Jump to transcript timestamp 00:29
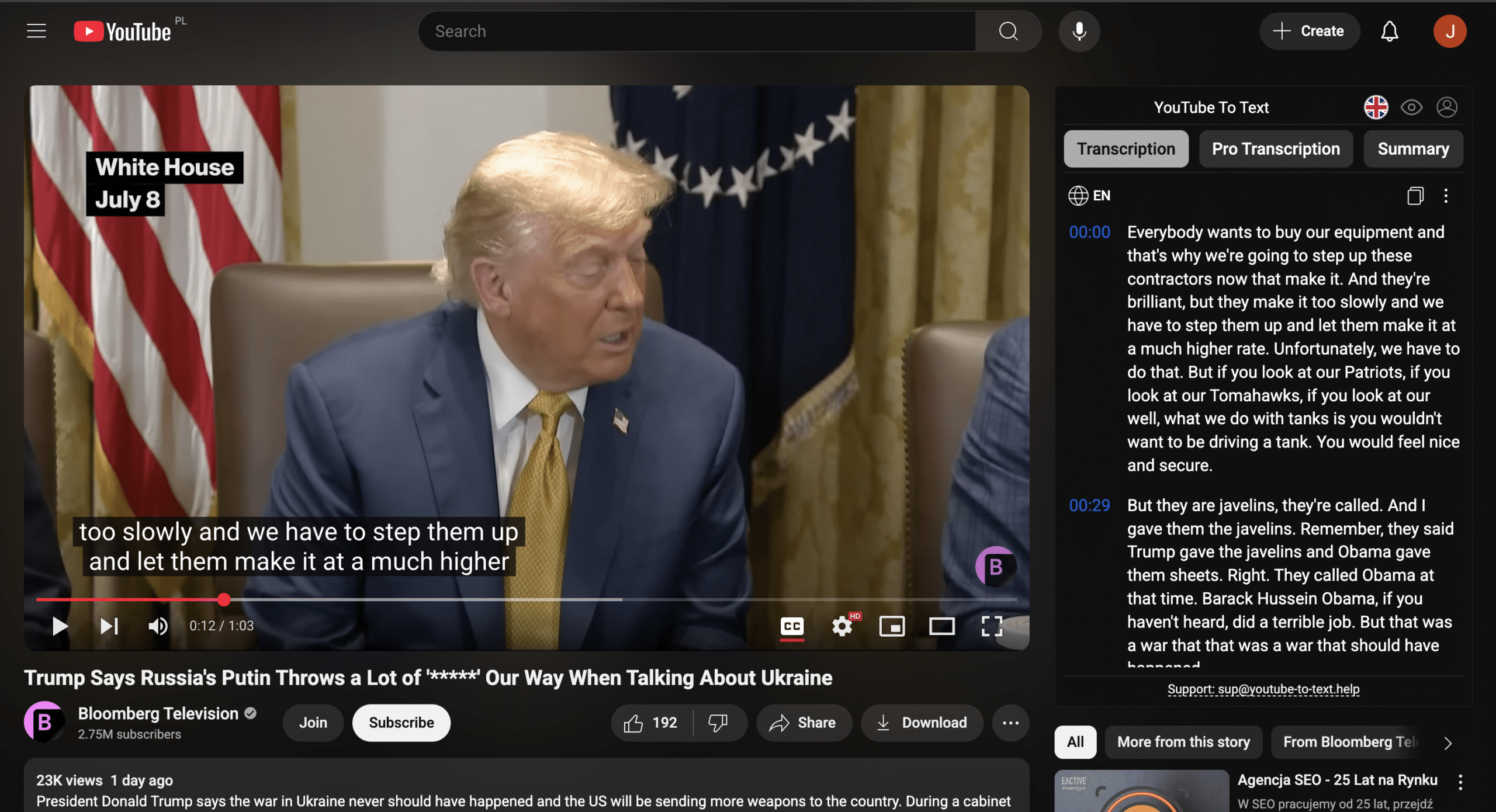Viewport: 1496px width, 812px height. pyautogui.click(x=1089, y=505)
